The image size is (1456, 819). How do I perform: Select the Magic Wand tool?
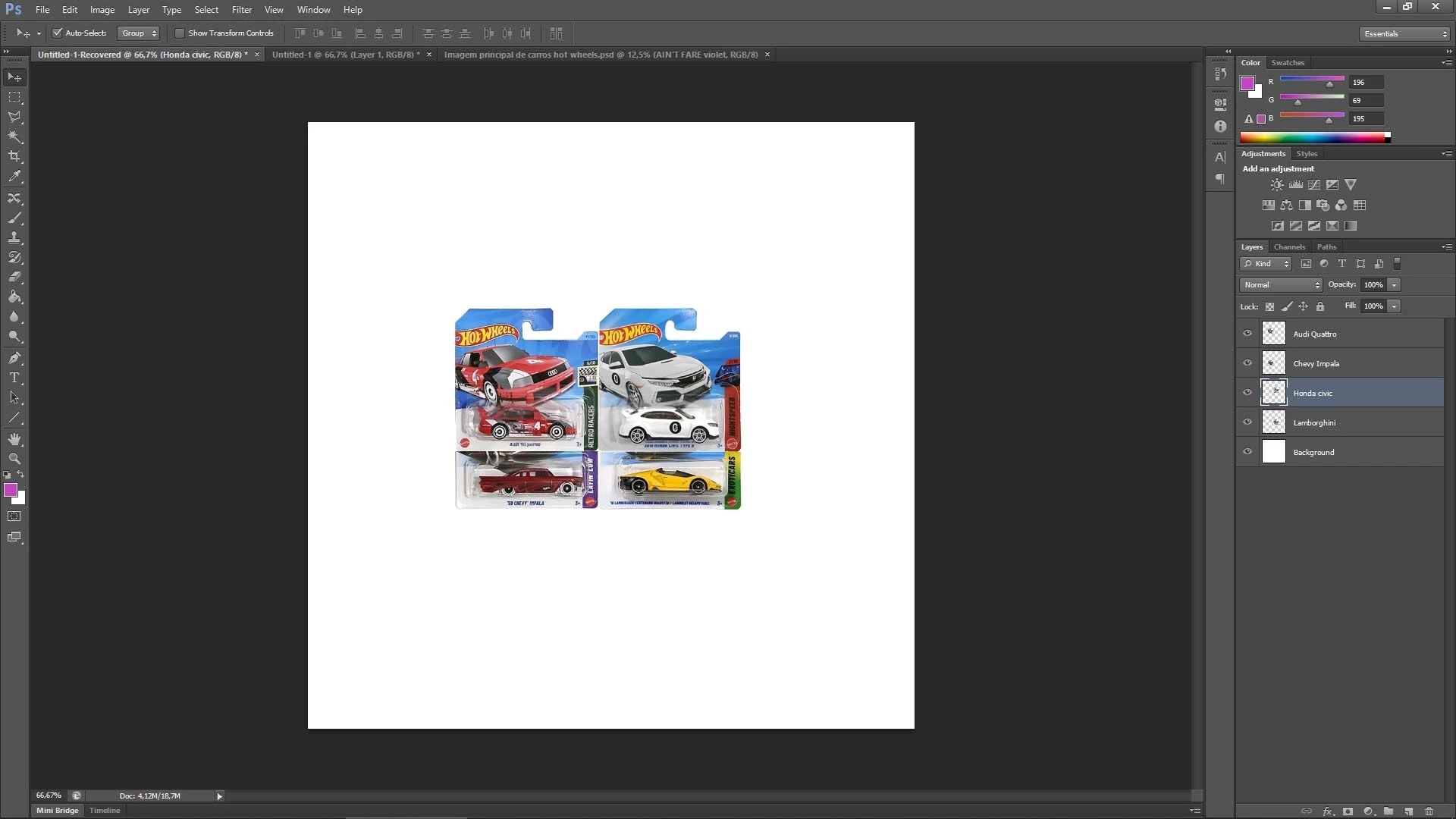(14, 137)
